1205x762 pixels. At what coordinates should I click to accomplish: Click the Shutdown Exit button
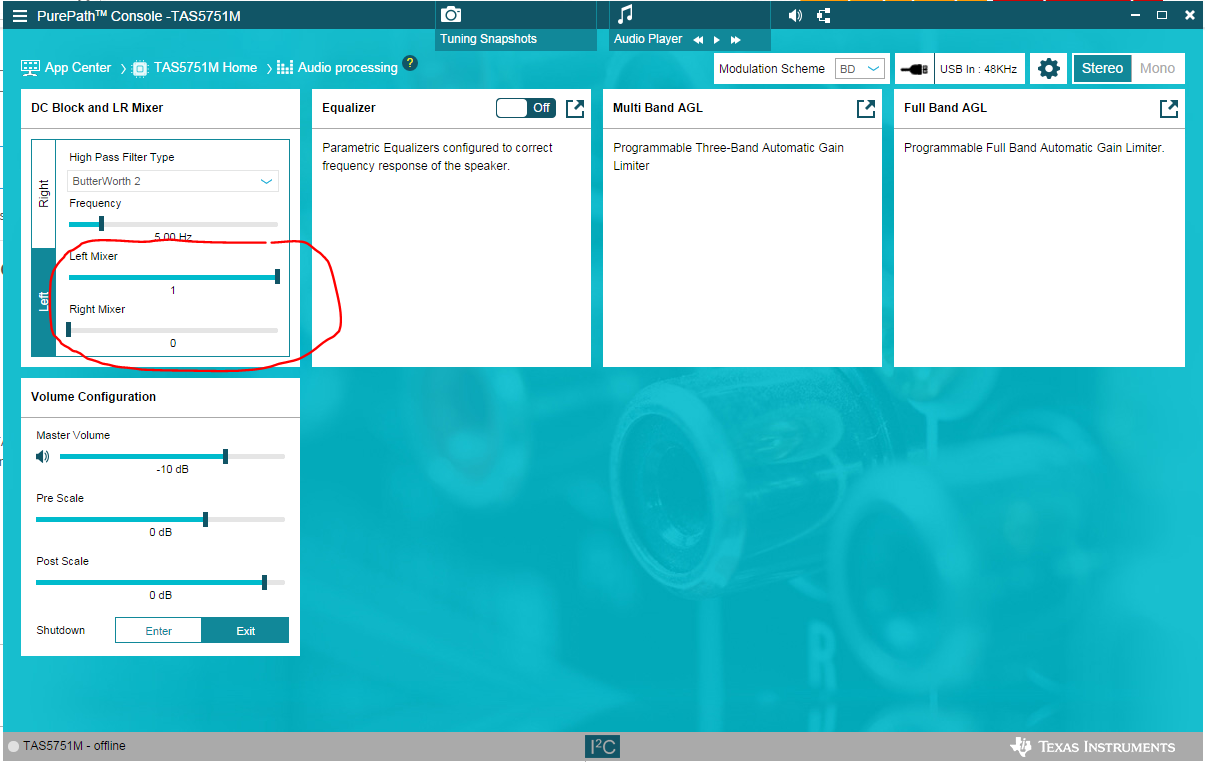[x=246, y=630]
